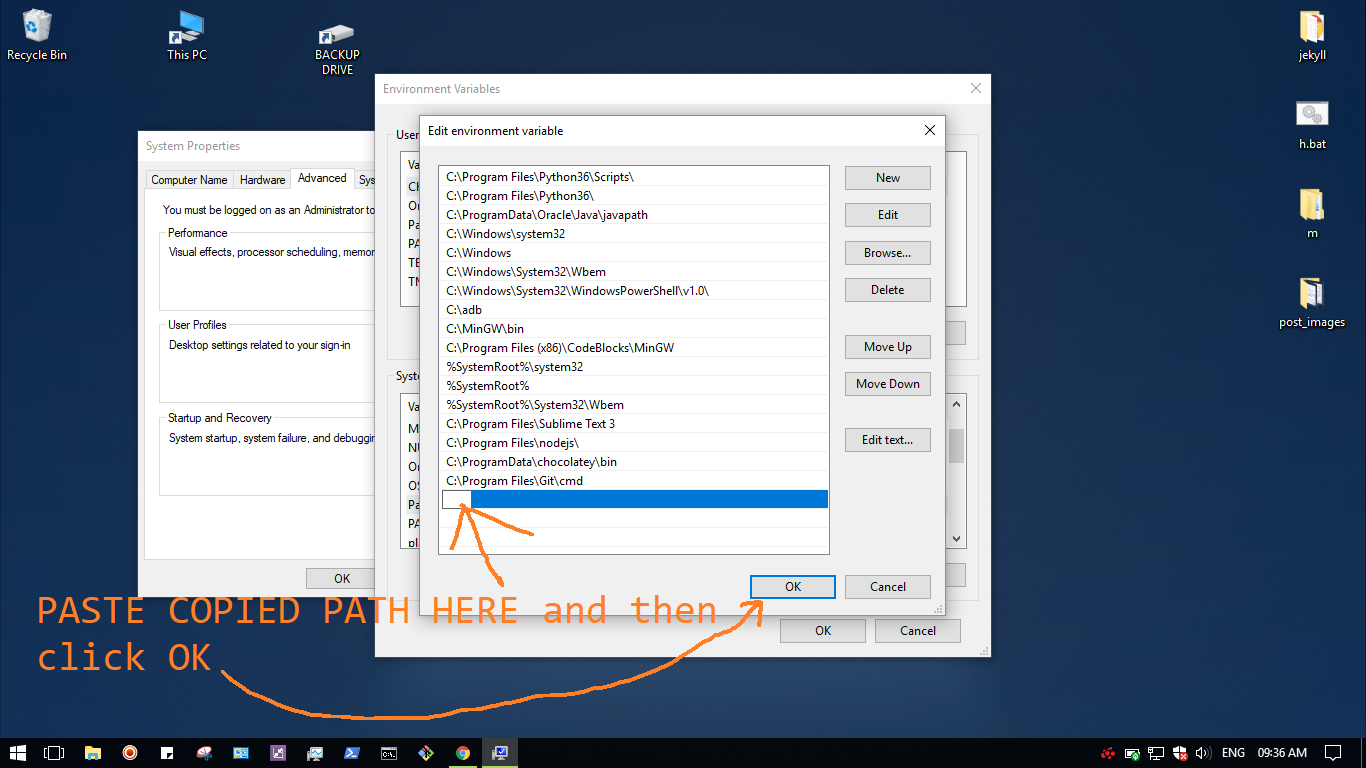The image size is (1366, 768).
Task: Open the battery status tray icon
Action: tap(1133, 753)
